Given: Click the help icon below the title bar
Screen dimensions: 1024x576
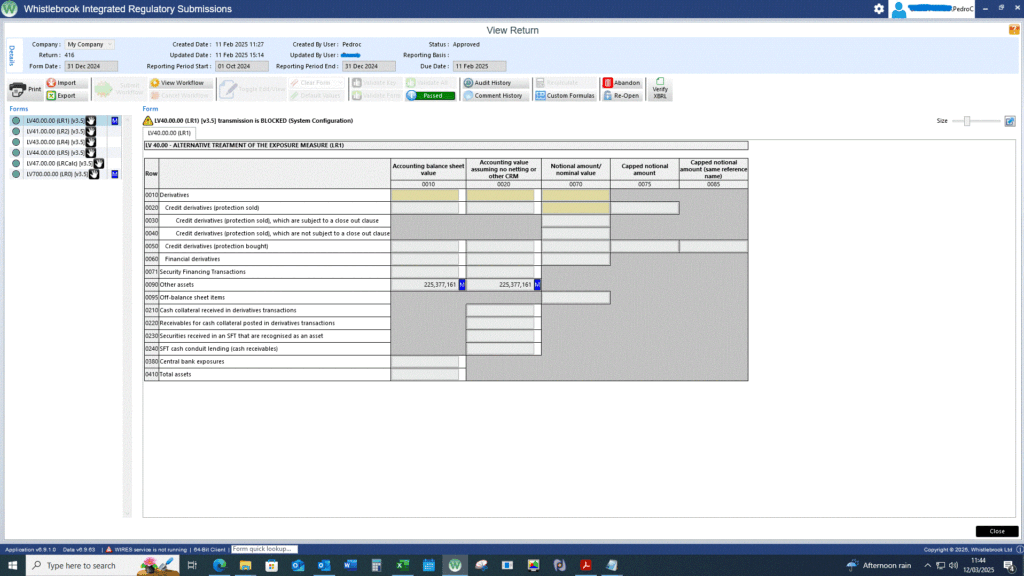Looking at the screenshot, I should pos(1014,30).
